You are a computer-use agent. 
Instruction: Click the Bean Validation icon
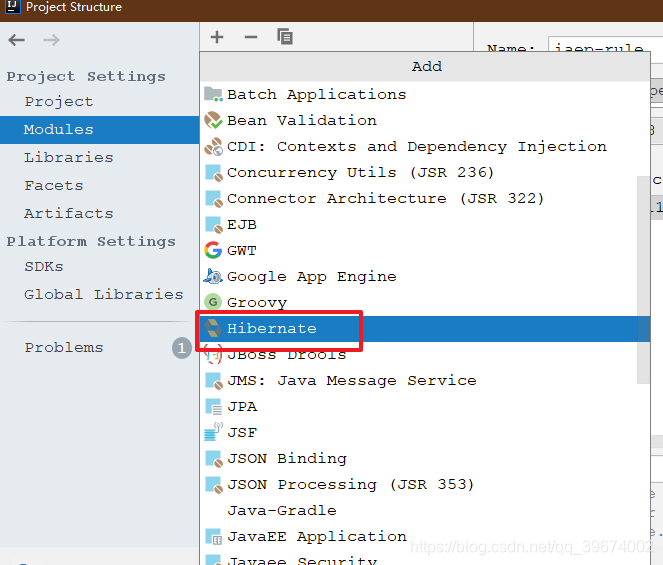(213, 121)
